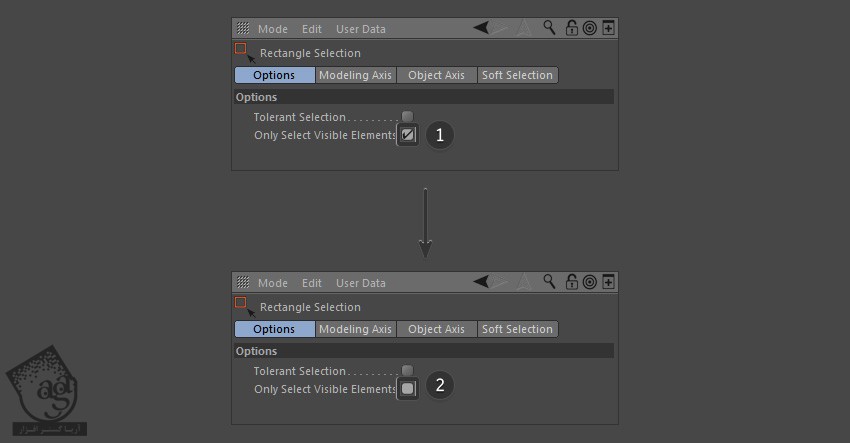Image resolution: width=850 pixels, height=443 pixels.
Task: Uncheck Only Select Visible Elements in upper panel
Action: (x=407, y=135)
